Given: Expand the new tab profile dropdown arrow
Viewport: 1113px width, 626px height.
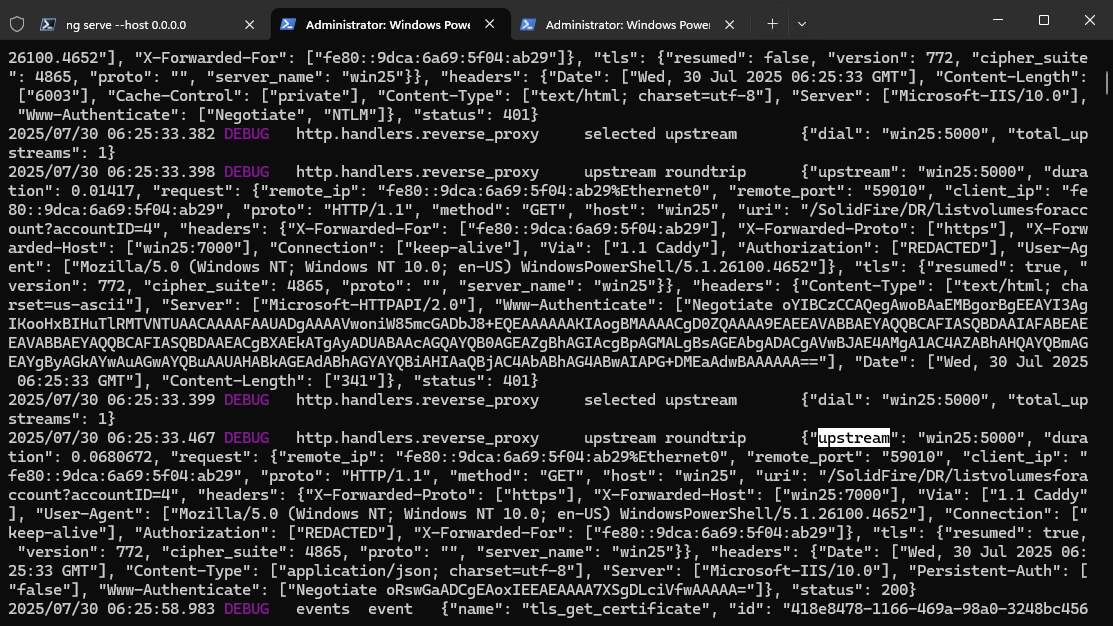Looking at the screenshot, I should [x=802, y=24].
